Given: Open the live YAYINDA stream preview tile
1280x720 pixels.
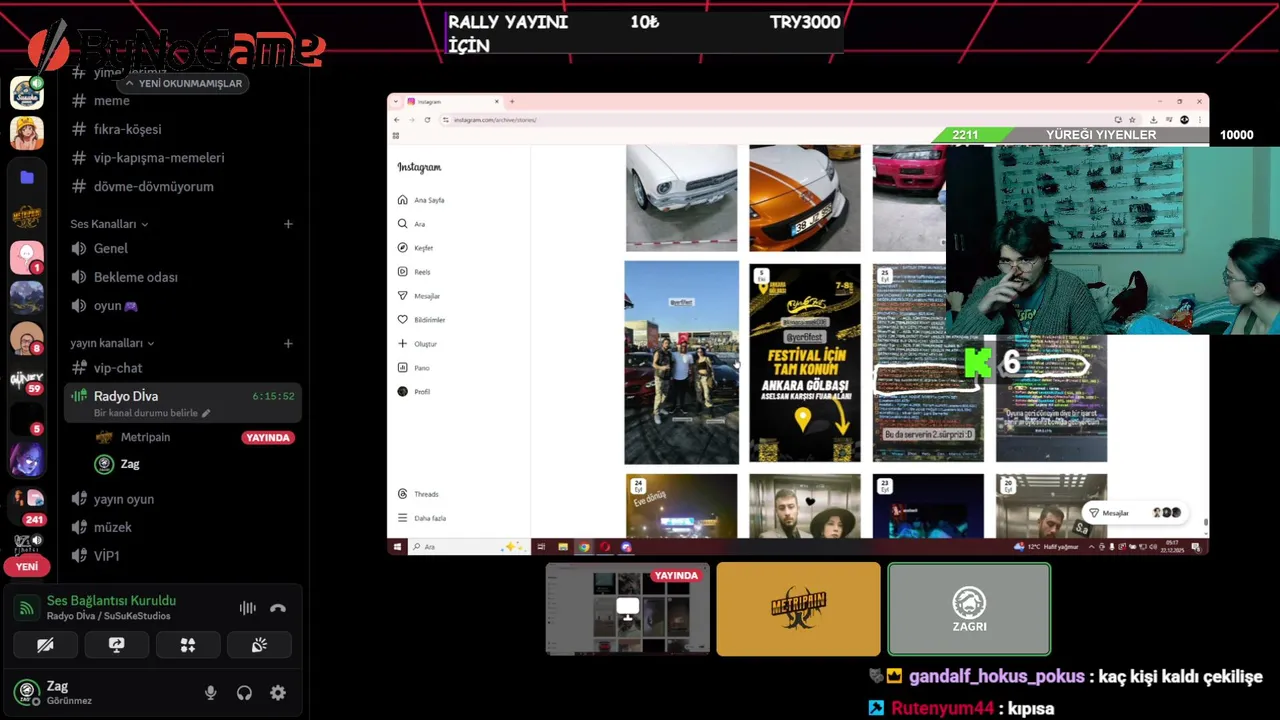Looking at the screenshot, I should [x=628, y=609].
